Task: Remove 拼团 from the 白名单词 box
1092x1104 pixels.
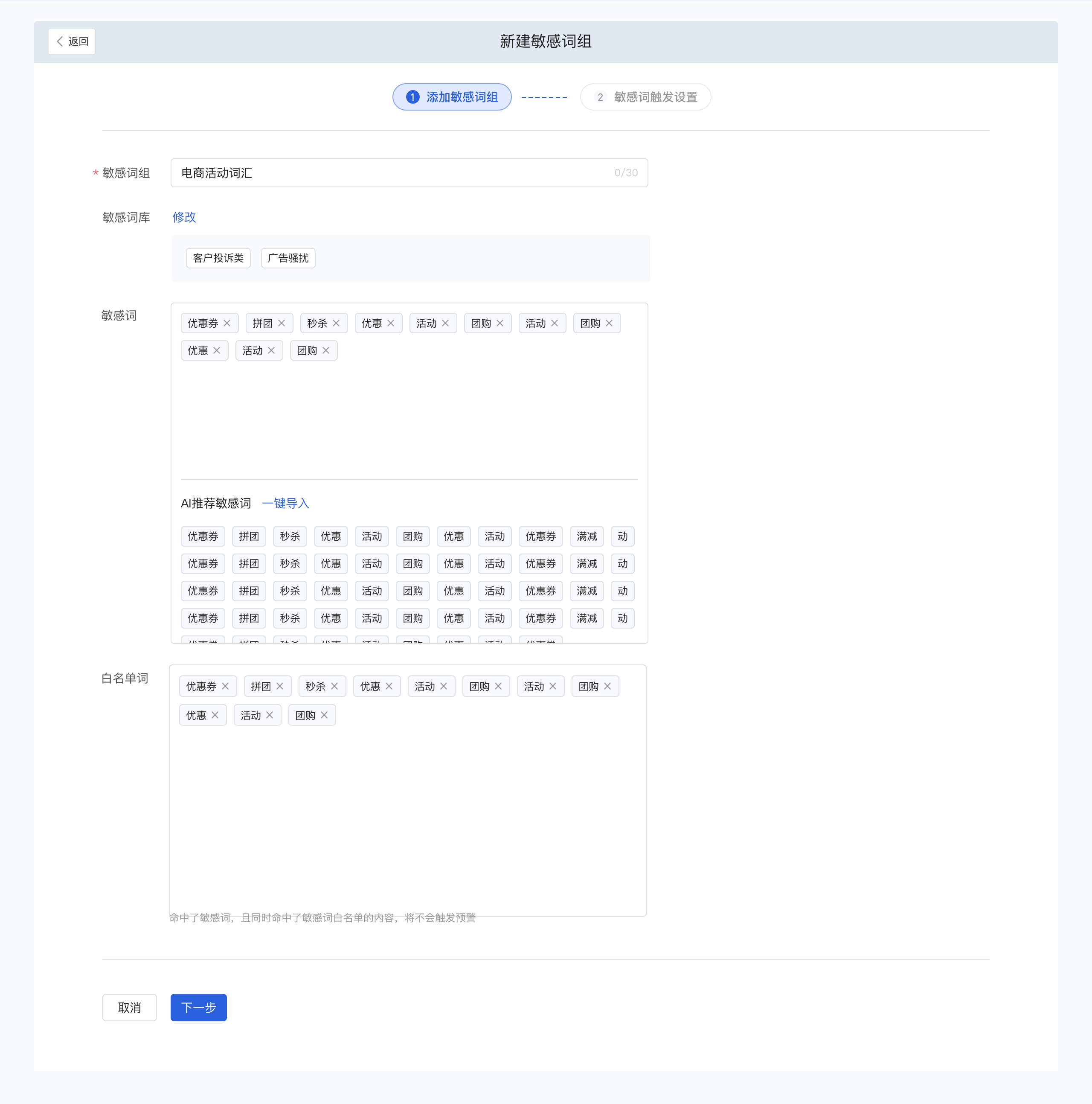Action: pyautogui.click(x=280, y=686)
